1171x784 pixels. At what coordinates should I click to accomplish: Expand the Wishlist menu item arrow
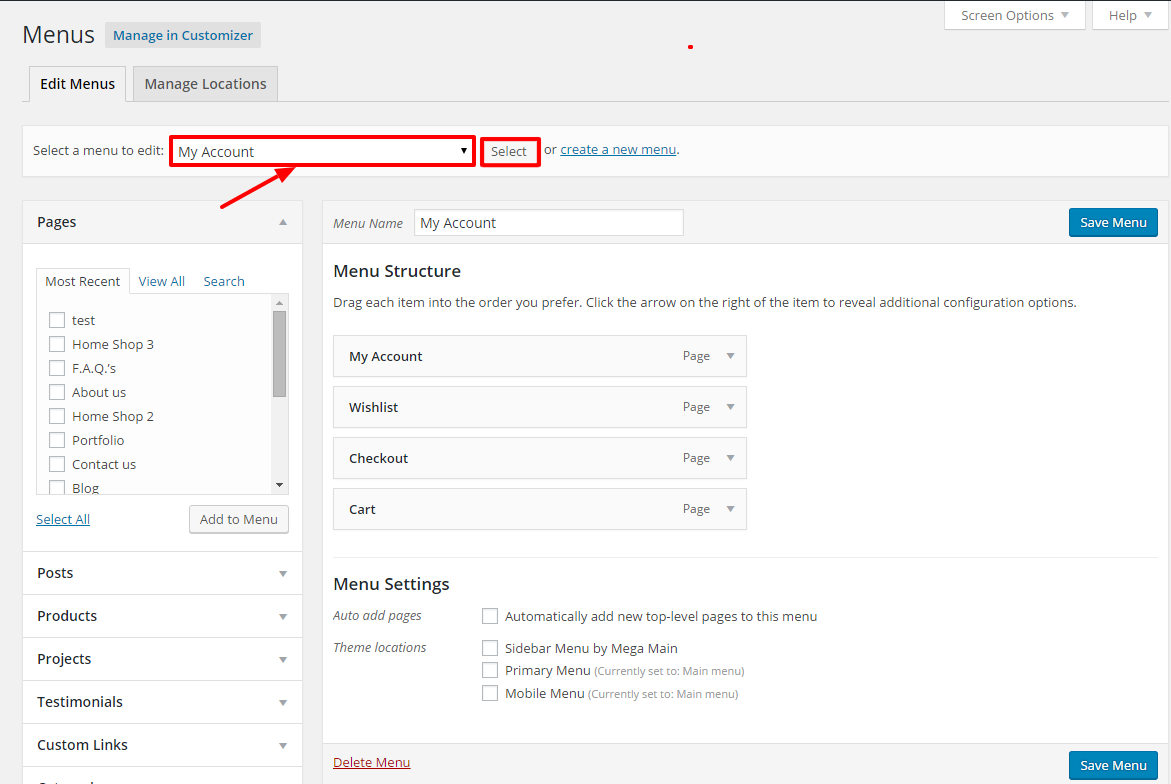click(x=730, y=407)
